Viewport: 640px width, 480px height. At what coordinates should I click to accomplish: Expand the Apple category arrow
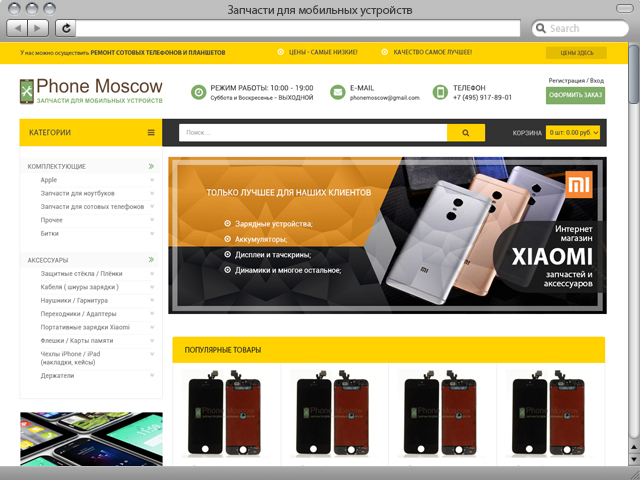point(152,180)
